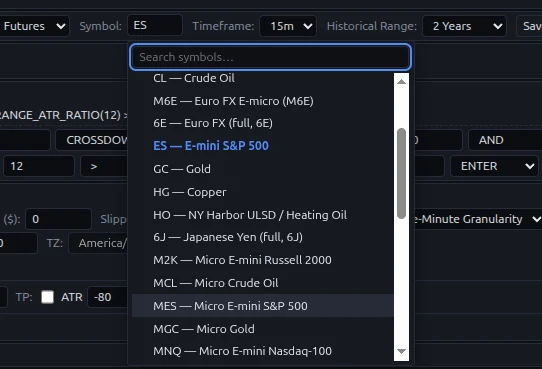Open the Futures asset type dropdown
542x369 pixels.
coord(34,26)
